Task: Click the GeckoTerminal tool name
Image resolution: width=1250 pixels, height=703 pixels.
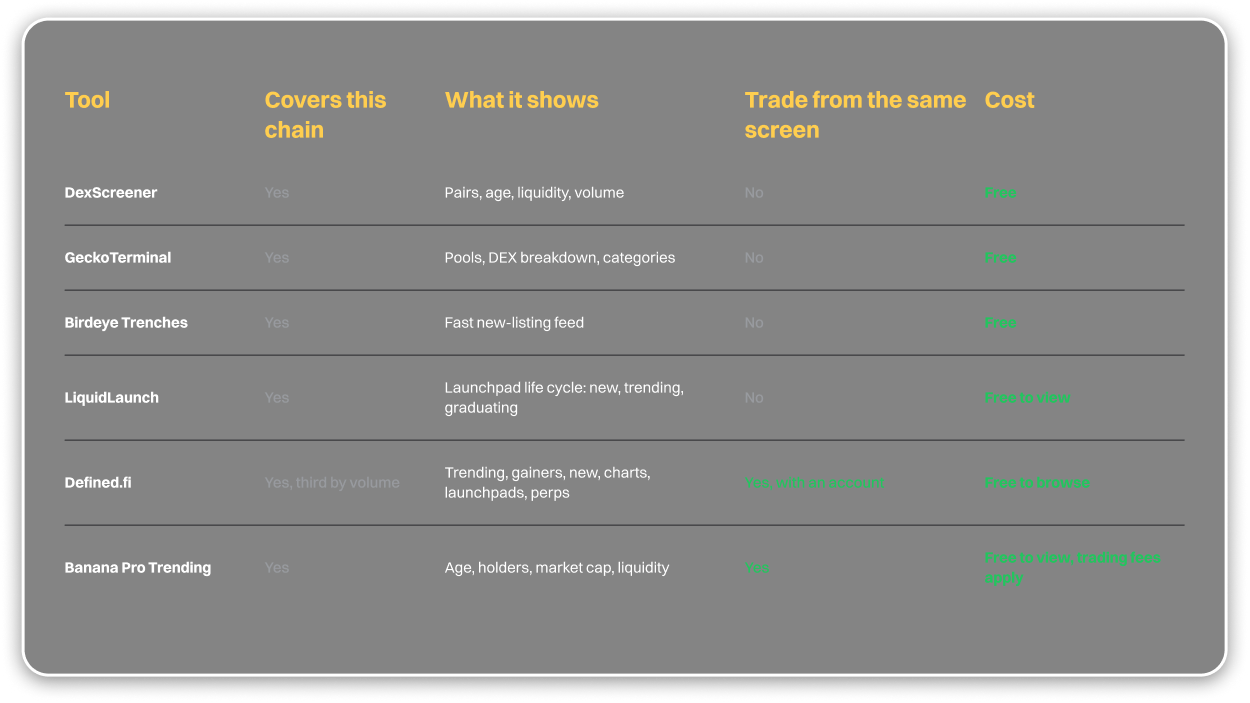Action: tap(118, 258)
